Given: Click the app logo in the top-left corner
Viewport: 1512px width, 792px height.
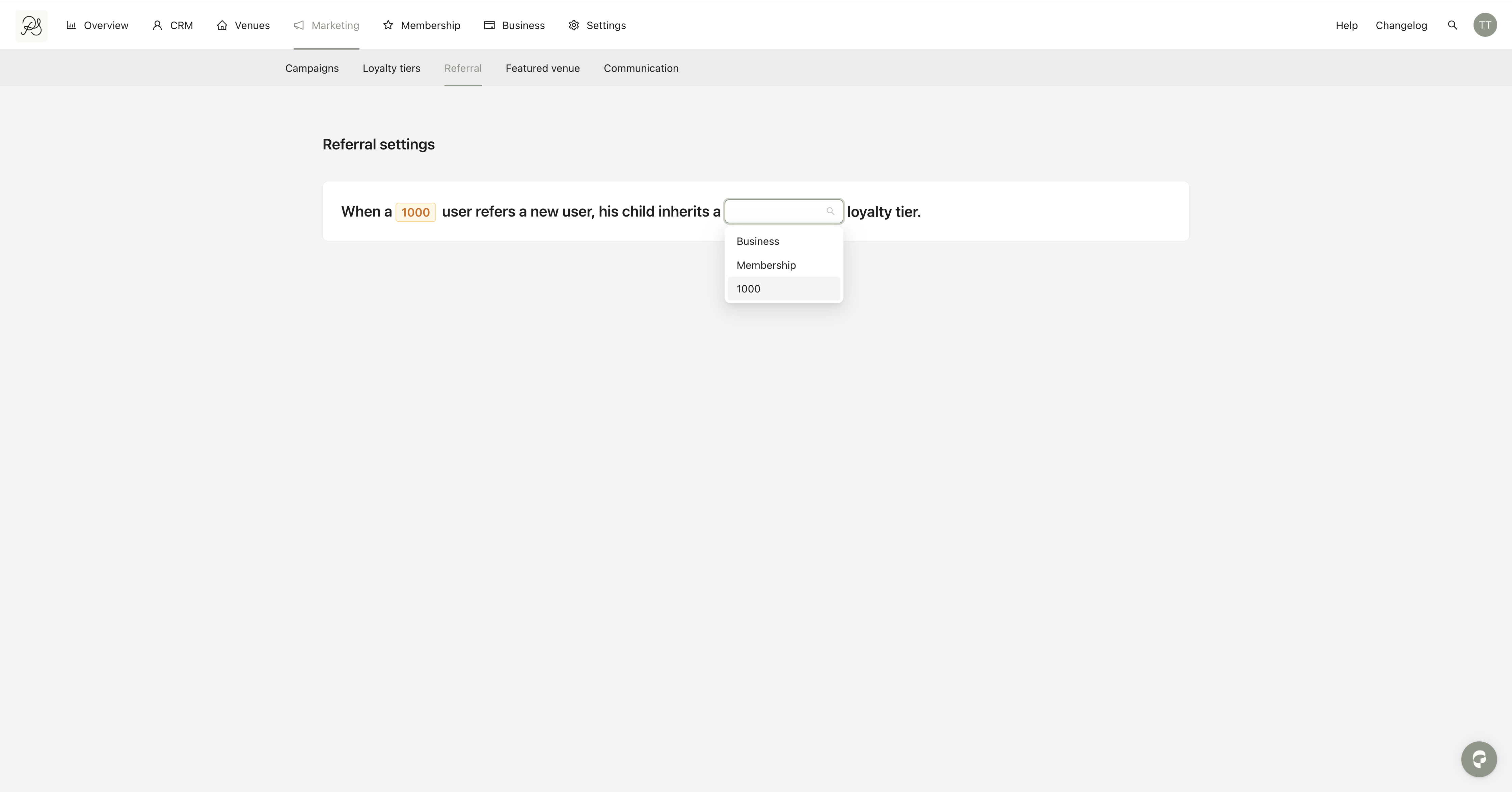Looking at the screenshot, I should click(x=31, y=26).
